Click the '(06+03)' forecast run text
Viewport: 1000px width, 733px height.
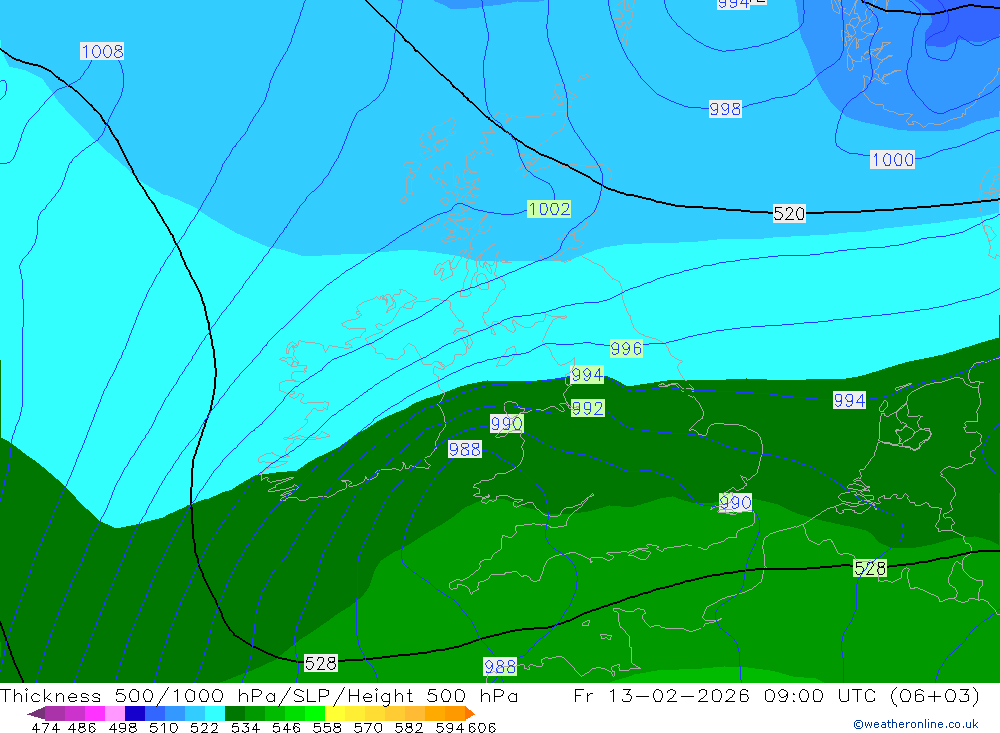[934, 696]
